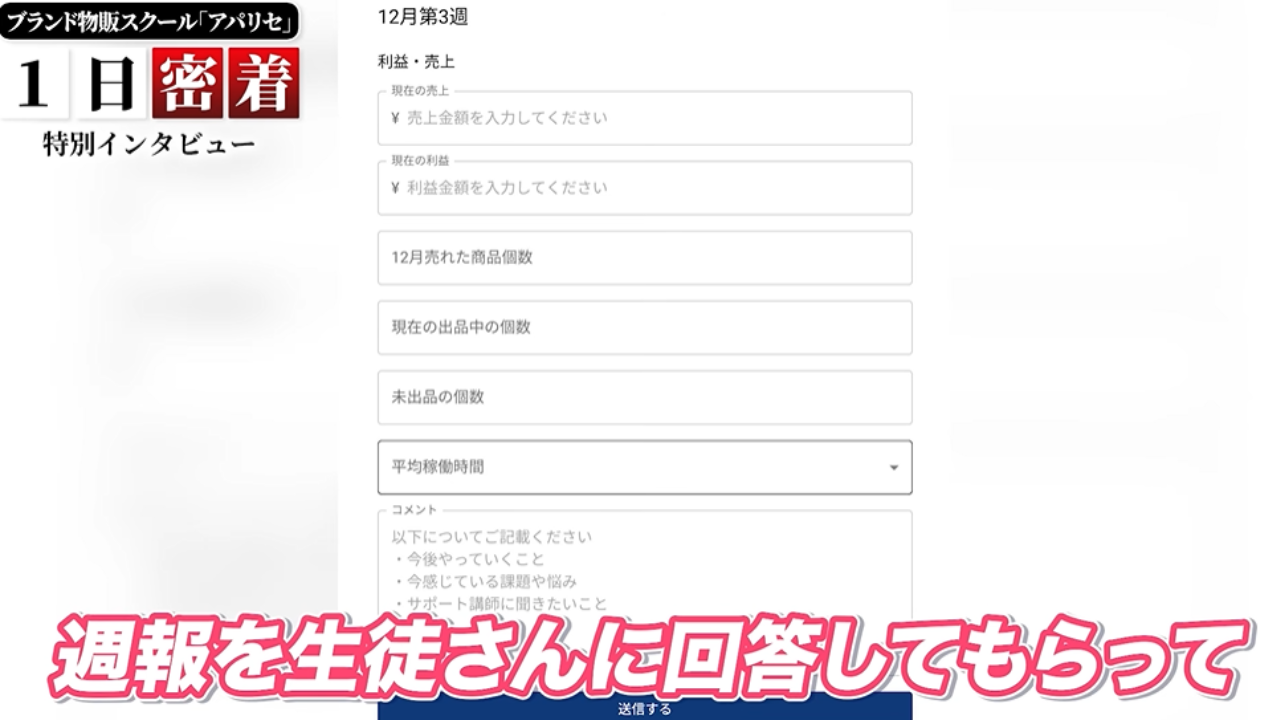Click the ¥ symbol in the profit field
This screenshot has width=1280, height=720.
pyautogui.click(x=396, y=188)
